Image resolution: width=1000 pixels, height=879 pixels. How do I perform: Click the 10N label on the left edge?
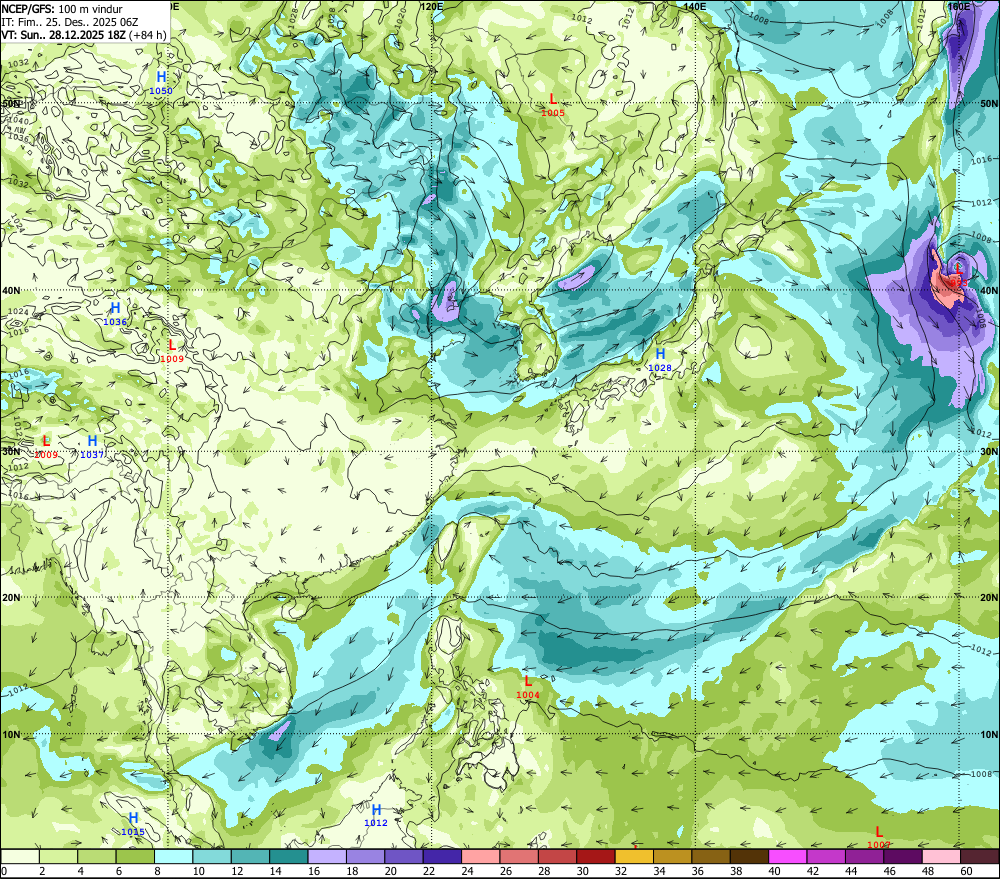coord(11,735)
